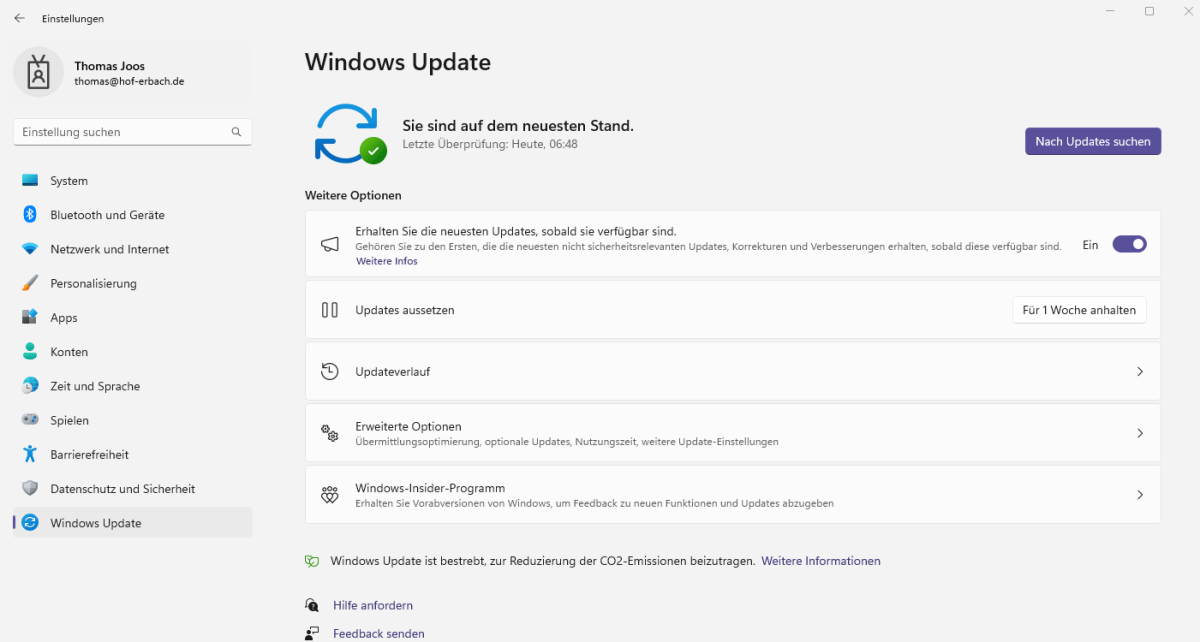Click the large update sync status icon

(350, 134)
